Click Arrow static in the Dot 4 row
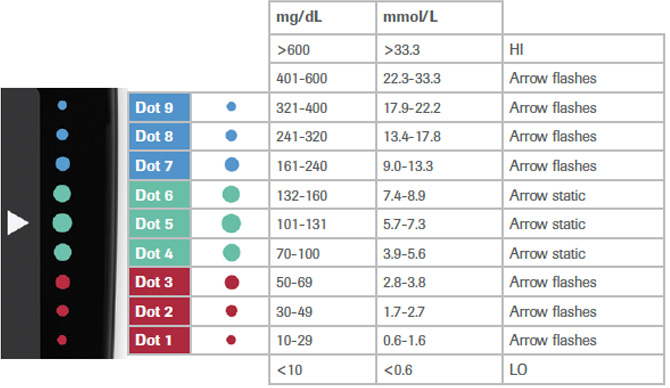The width and height of the screenshot is (670, 388). pyautogui.click(x=547, y=253)
